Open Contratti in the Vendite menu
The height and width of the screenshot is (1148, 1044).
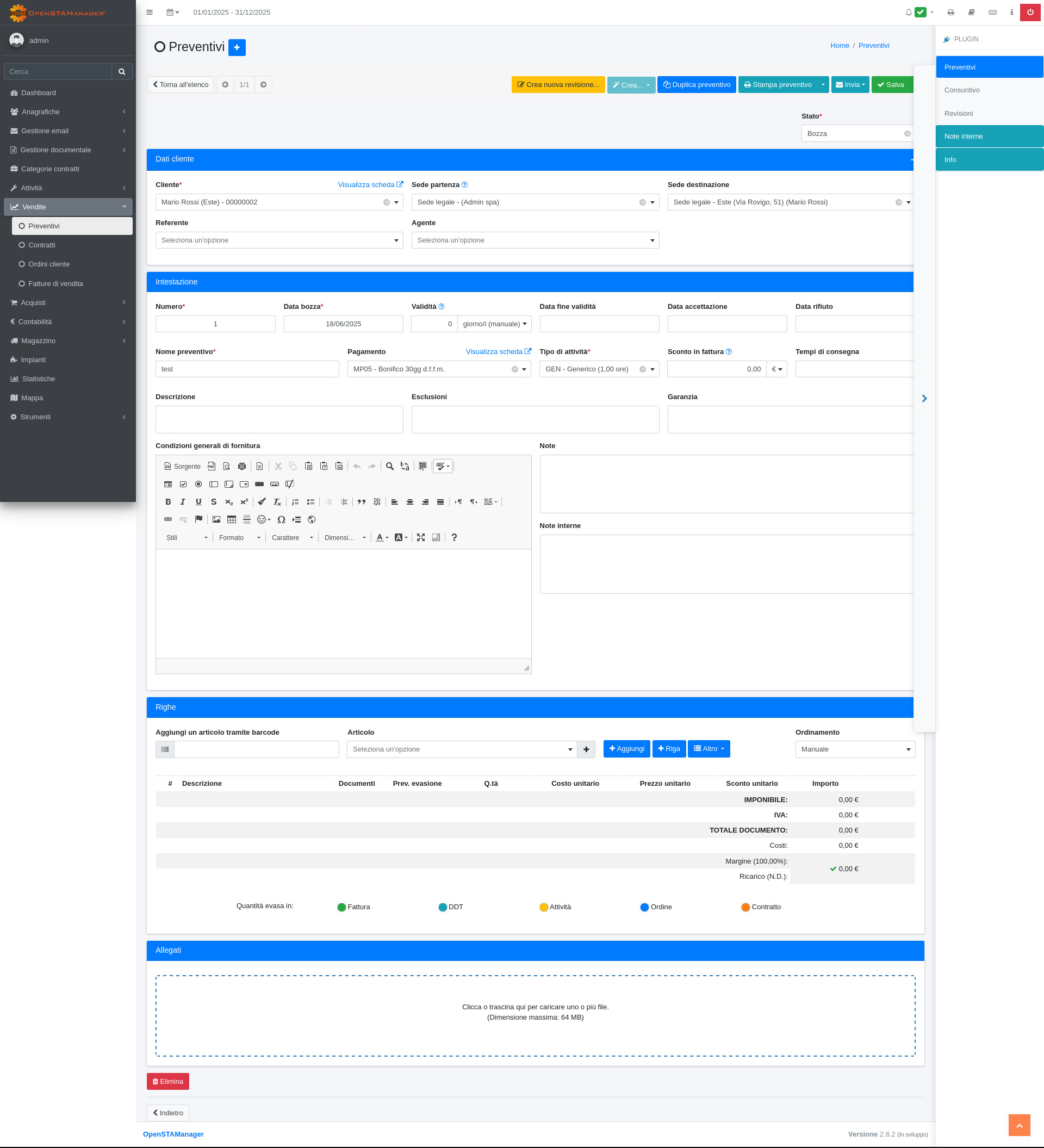[41, 245]
